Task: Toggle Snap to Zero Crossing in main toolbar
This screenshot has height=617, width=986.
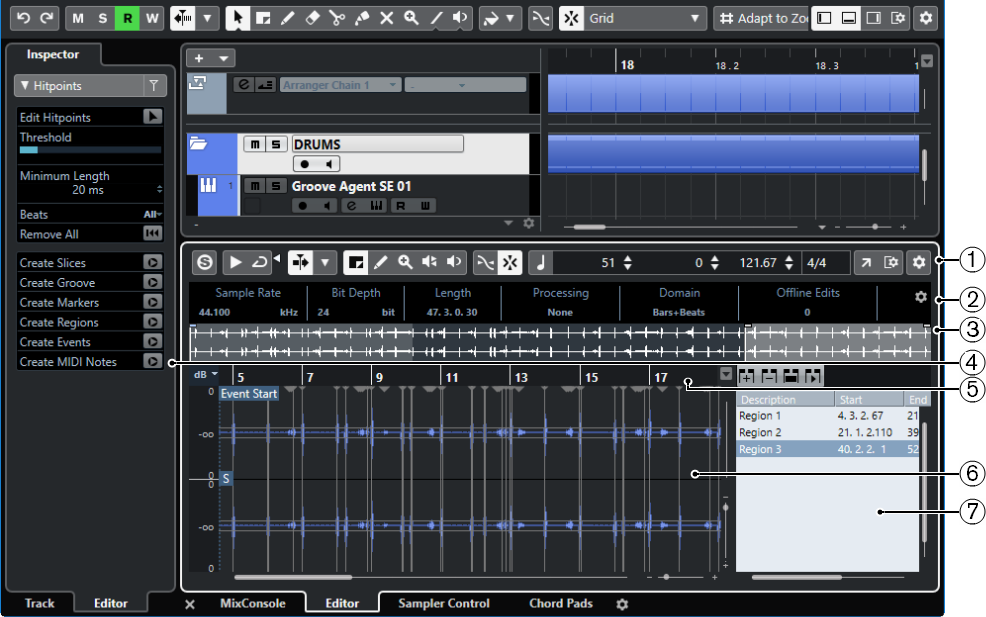Action: [540, 18]
